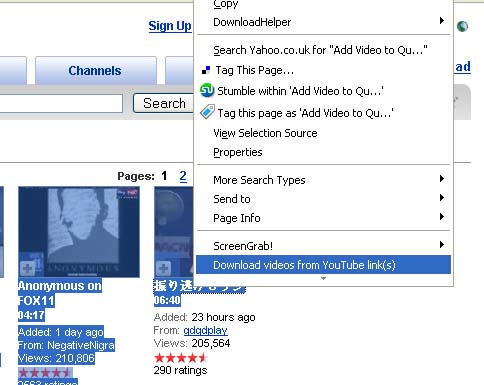Go to results page 2
The image size is (484, 385).
tap(183, 176)
